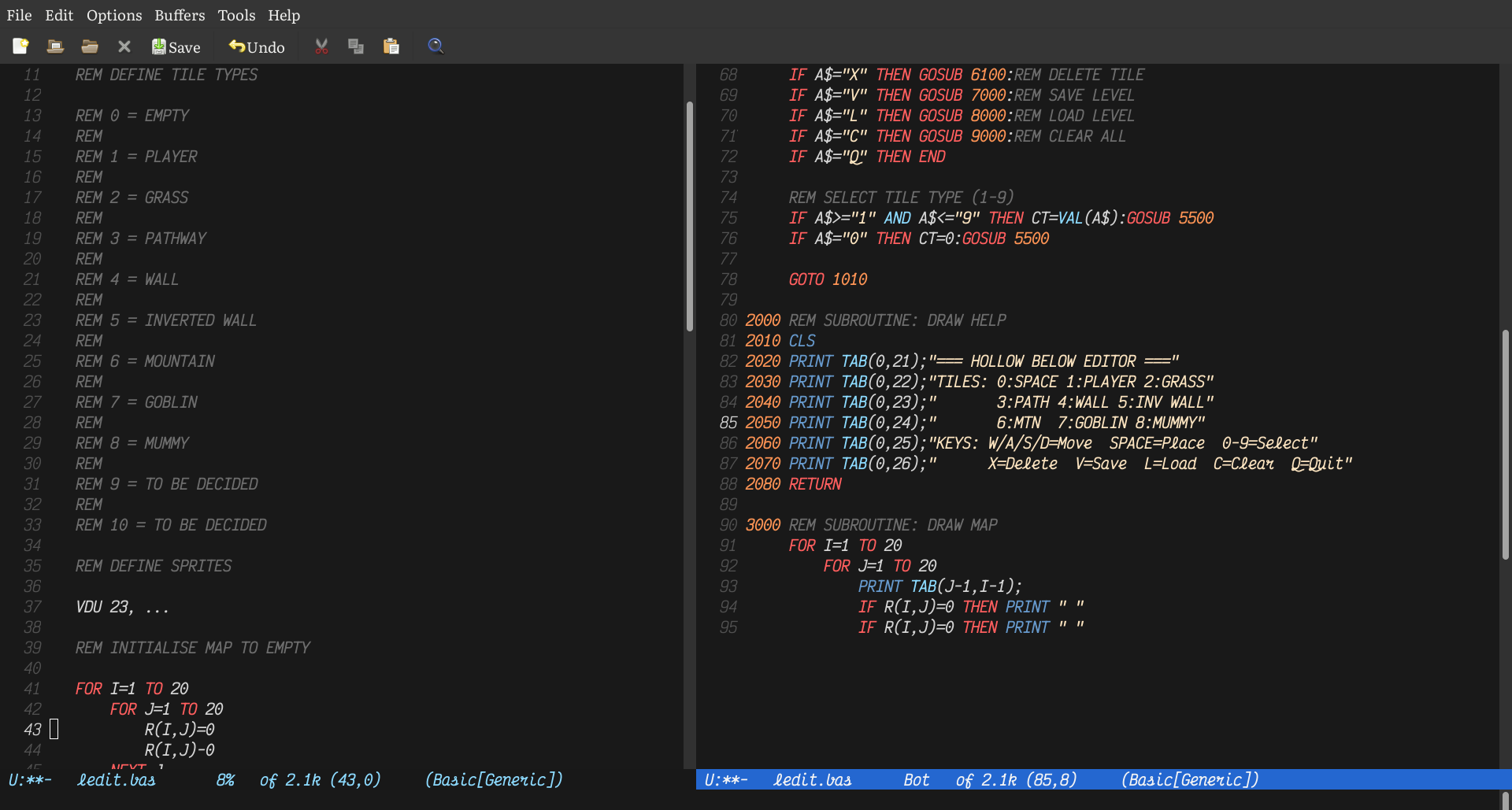Viewport: 1512px width, 810px height.
Task: Open the Options menu
Action: 114,15
